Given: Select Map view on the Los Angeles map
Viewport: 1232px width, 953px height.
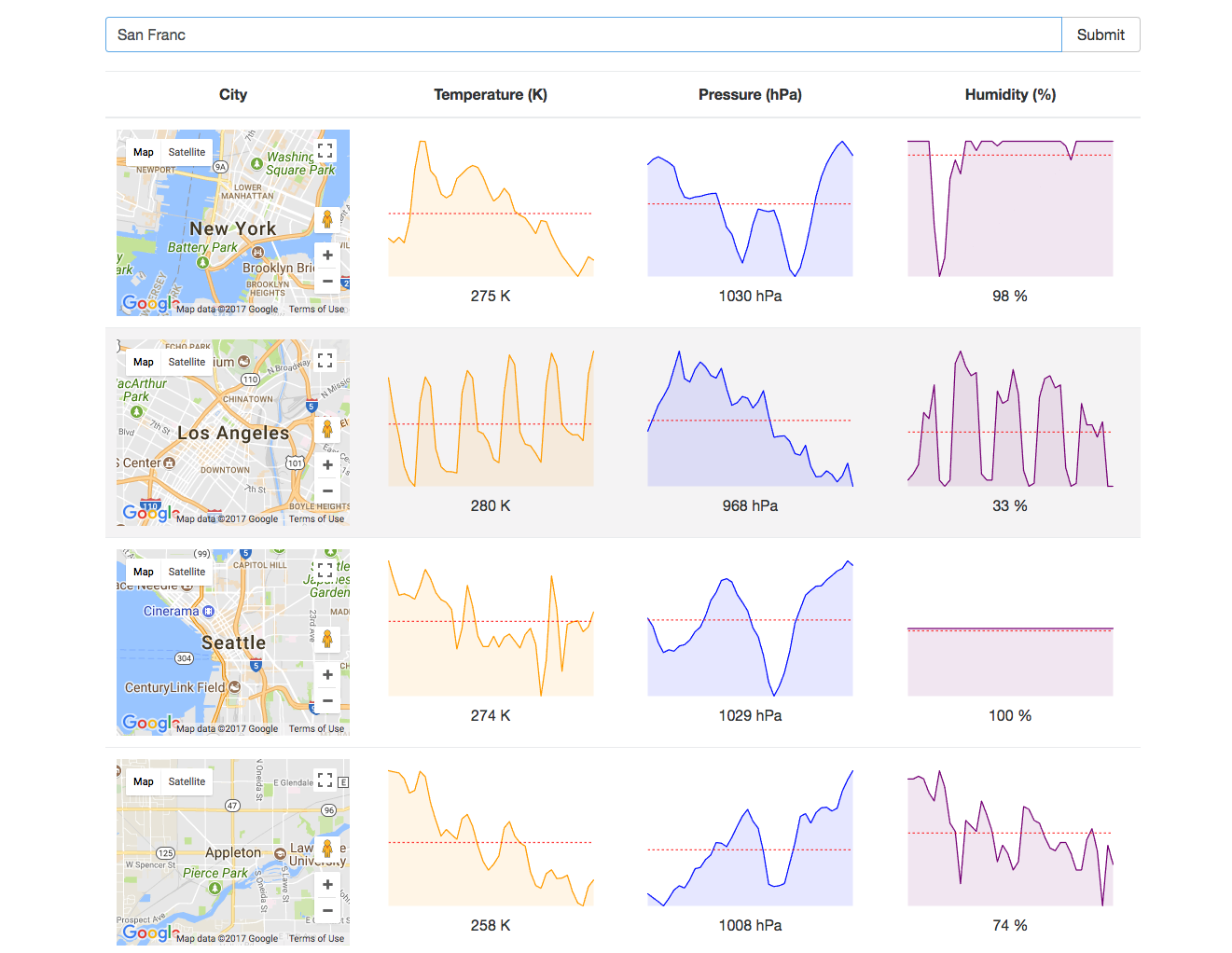Looking at the screenshot, I should point(143,361).
